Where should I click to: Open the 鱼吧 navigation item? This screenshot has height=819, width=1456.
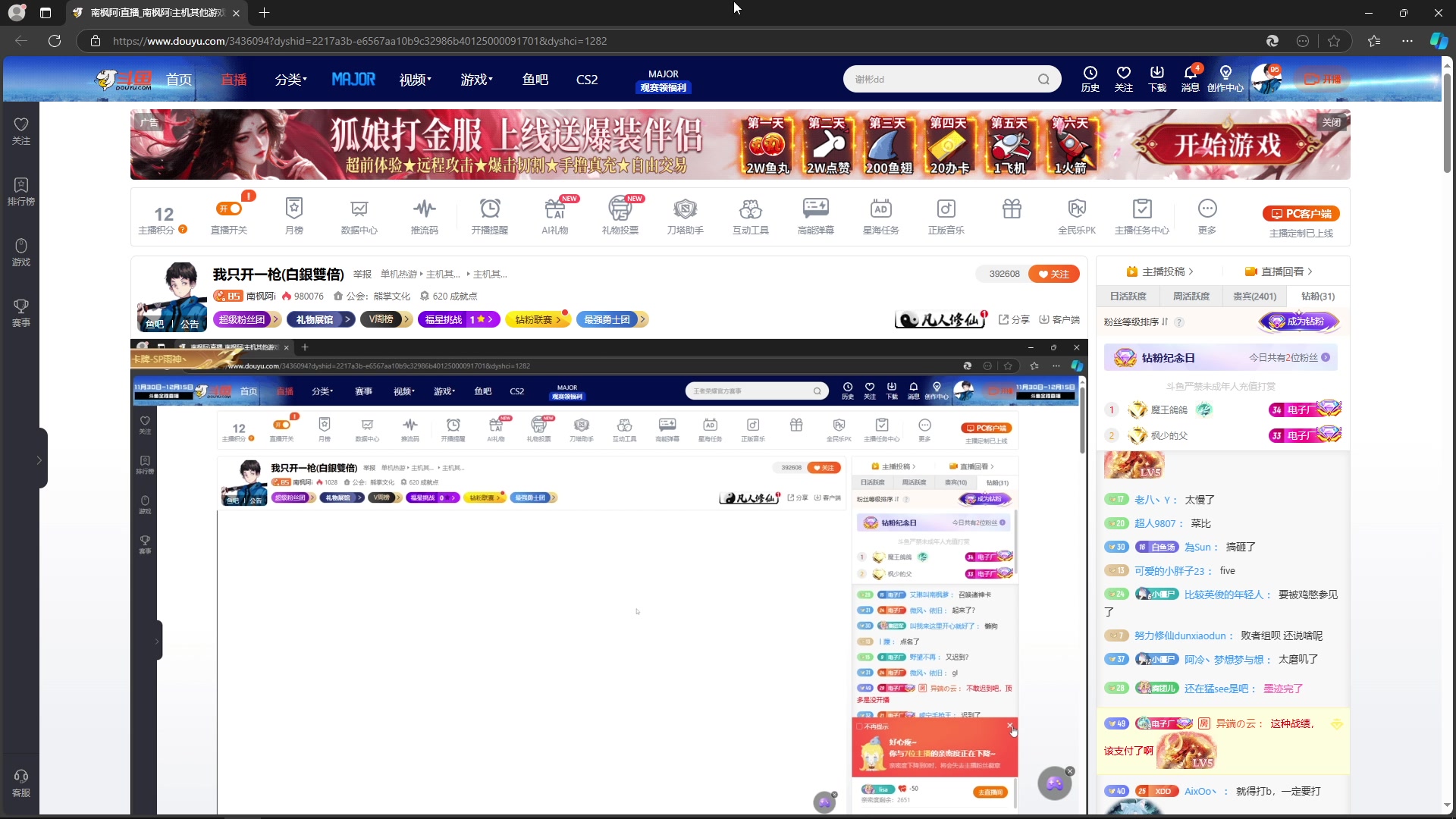[x=535, y=80]
